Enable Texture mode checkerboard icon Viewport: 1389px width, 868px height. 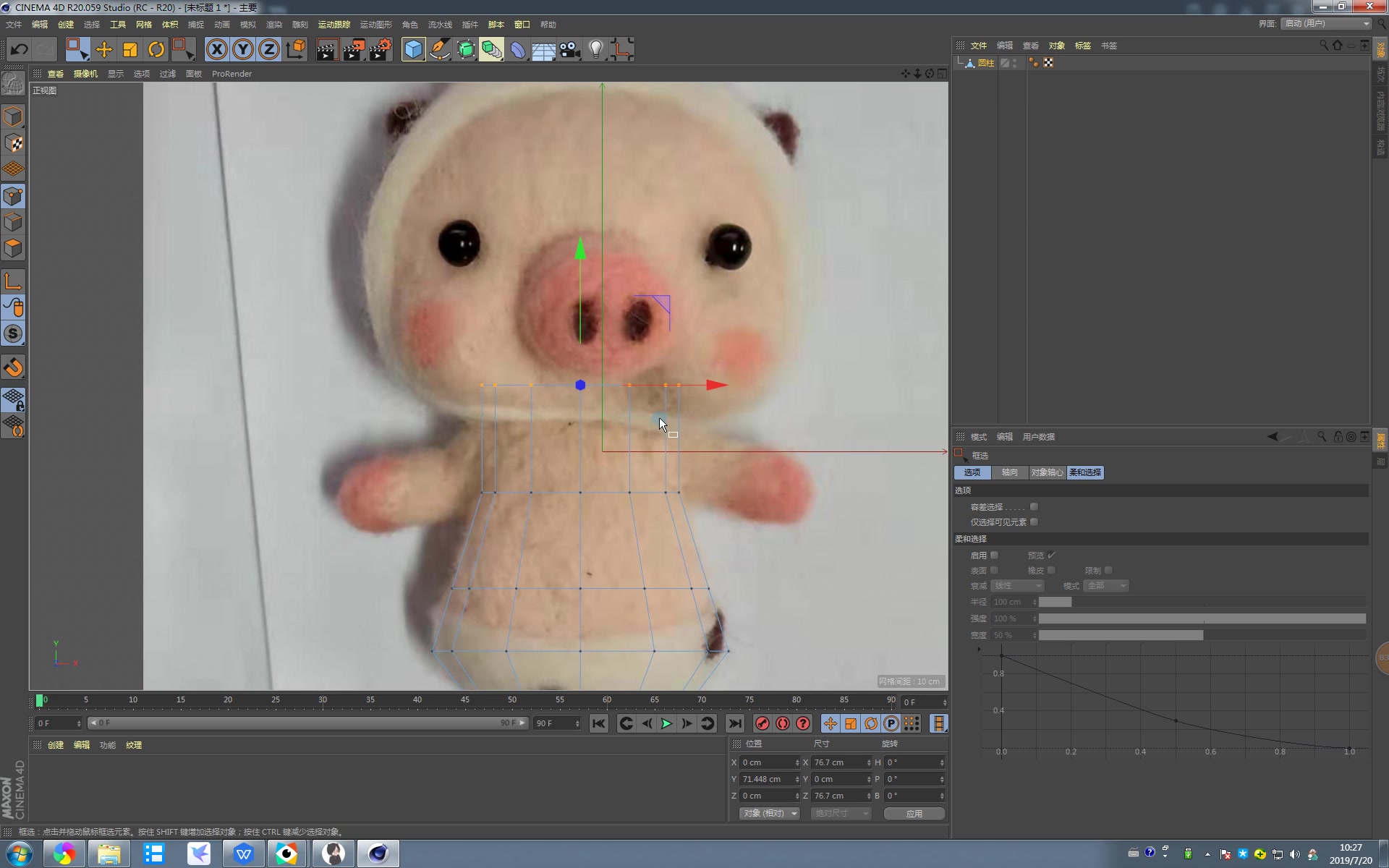coord(13,143)
